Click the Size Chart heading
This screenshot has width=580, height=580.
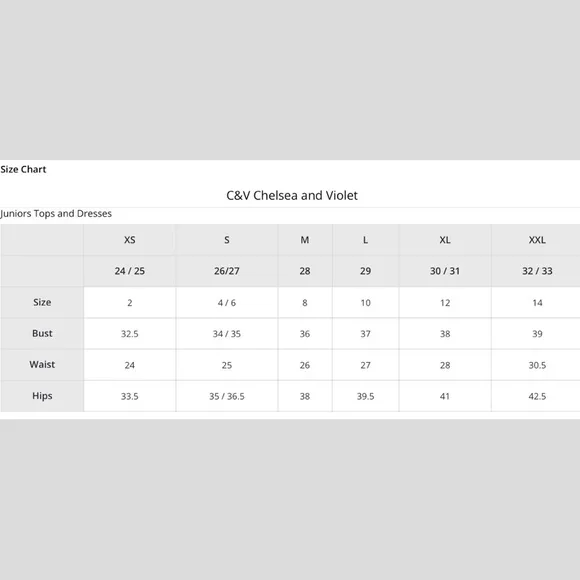coord(23,169)
